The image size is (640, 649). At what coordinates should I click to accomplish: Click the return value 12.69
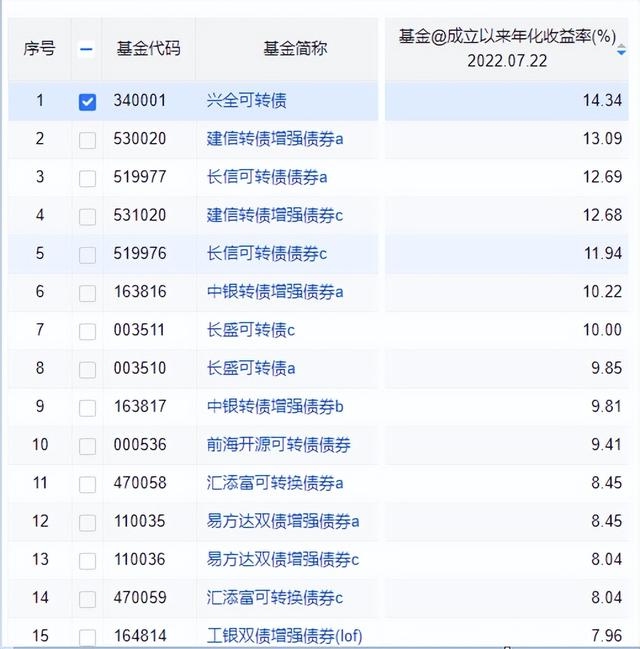(602, 177)
